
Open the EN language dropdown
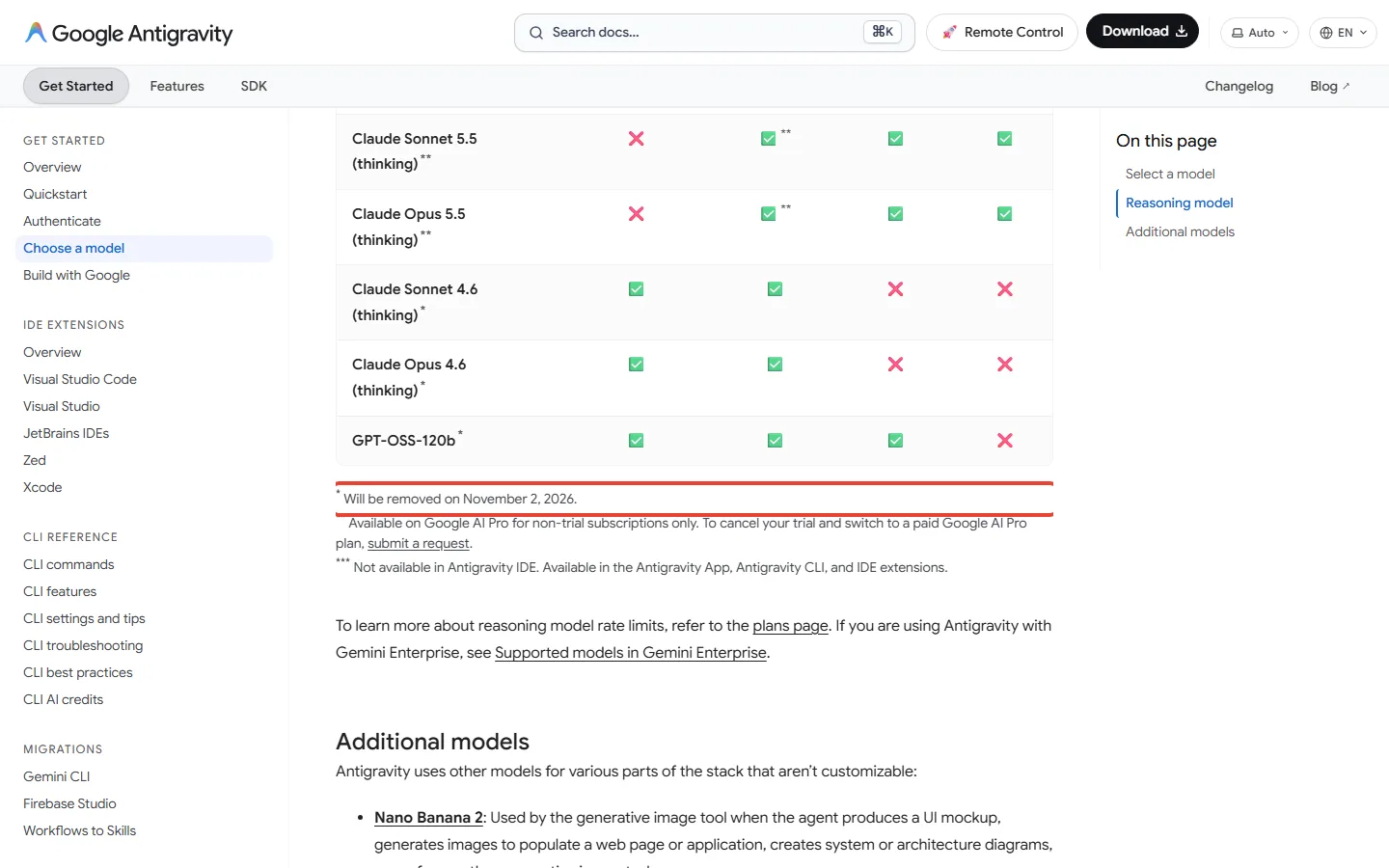[x=1343, y=33]
